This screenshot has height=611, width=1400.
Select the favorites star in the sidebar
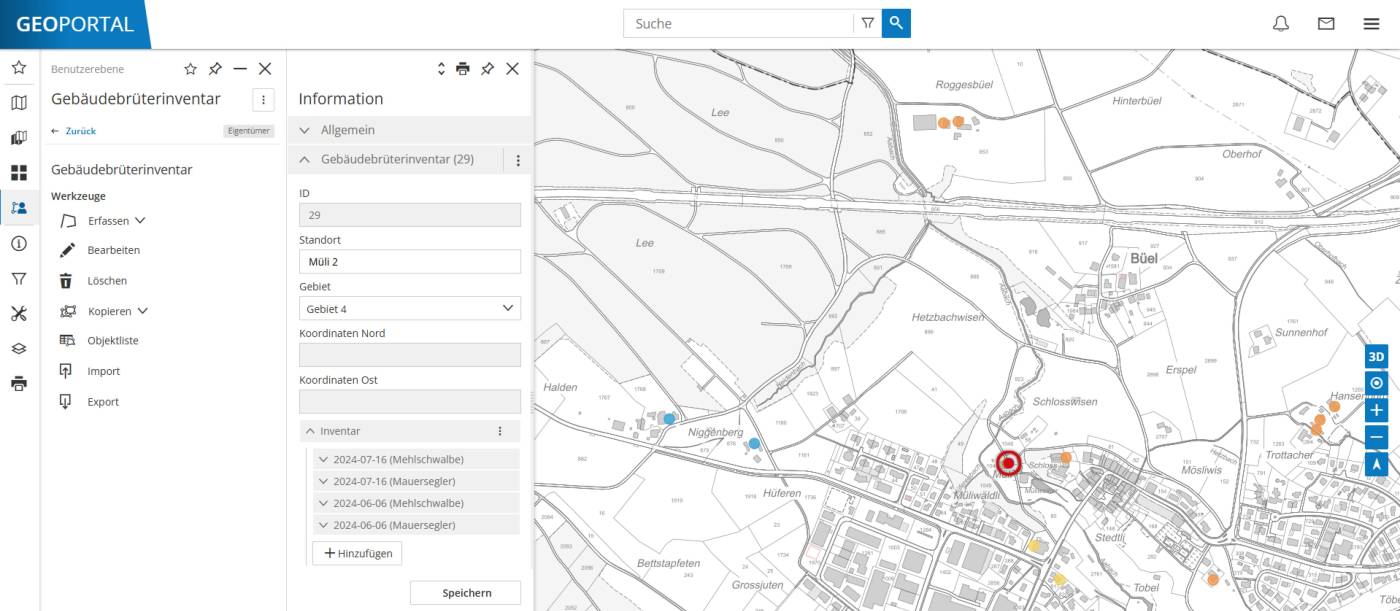18,68
